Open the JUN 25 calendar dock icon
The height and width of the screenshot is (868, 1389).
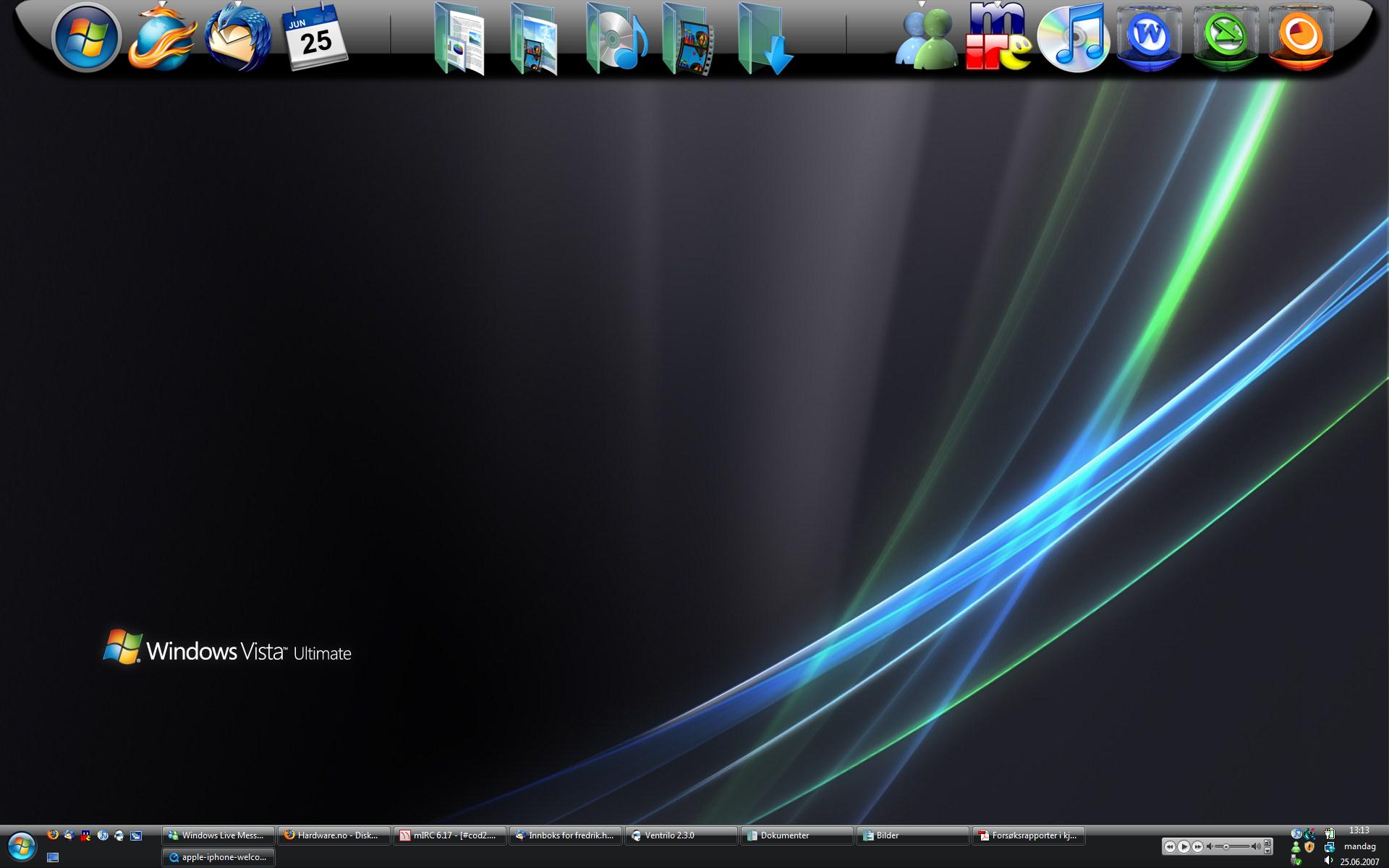[314, 38]
